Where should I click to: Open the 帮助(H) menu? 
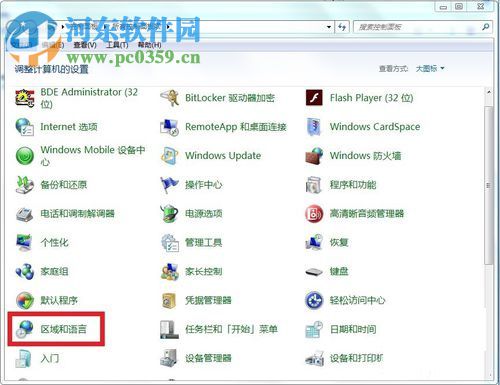coord(149,45)
